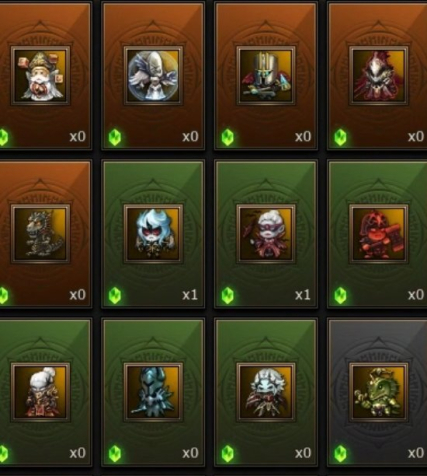Choose the blue-haired masked hero portrait
The height and width of the screenshot is (476, 427).
(153, 234)
